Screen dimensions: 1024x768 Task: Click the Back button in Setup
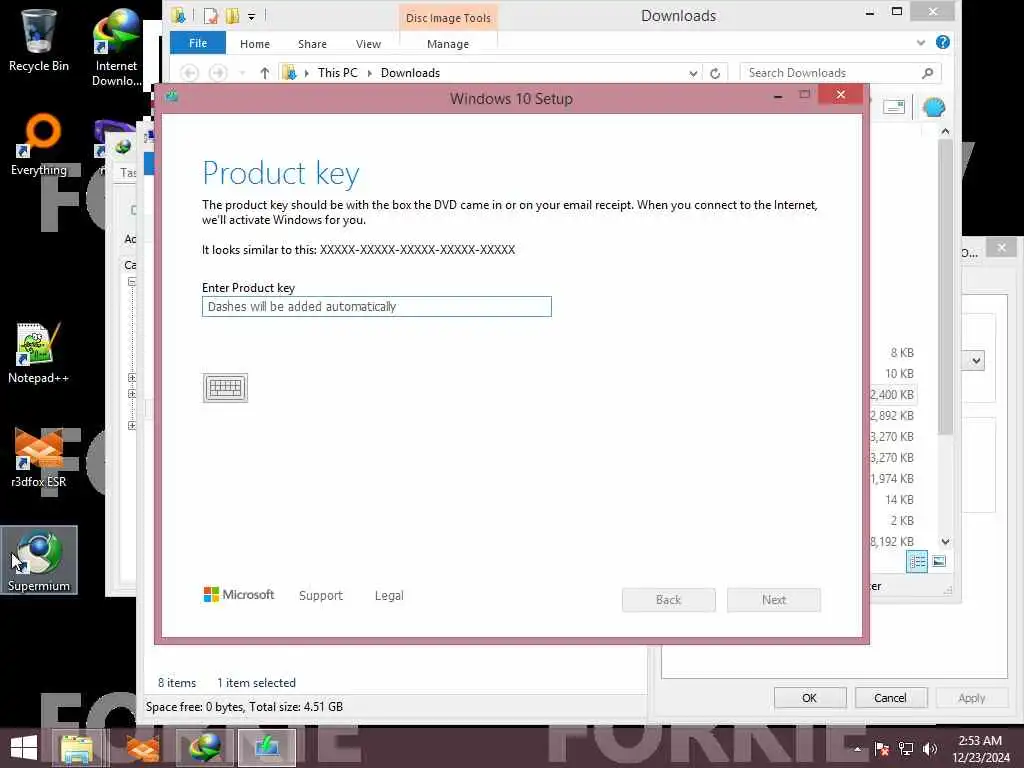(x=669, y=600)
